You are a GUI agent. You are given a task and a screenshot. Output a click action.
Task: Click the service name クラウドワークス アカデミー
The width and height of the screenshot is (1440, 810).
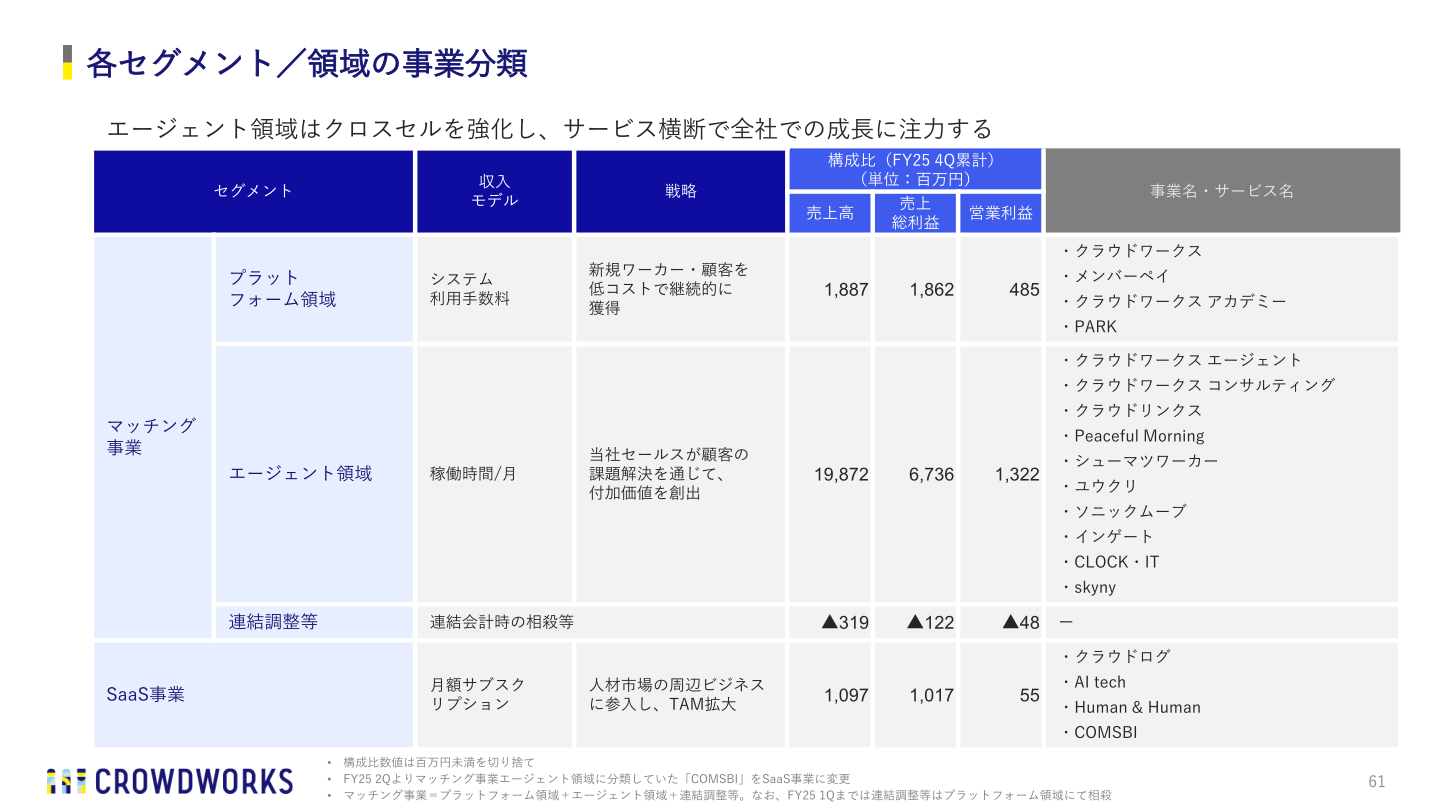[1180, 301]
